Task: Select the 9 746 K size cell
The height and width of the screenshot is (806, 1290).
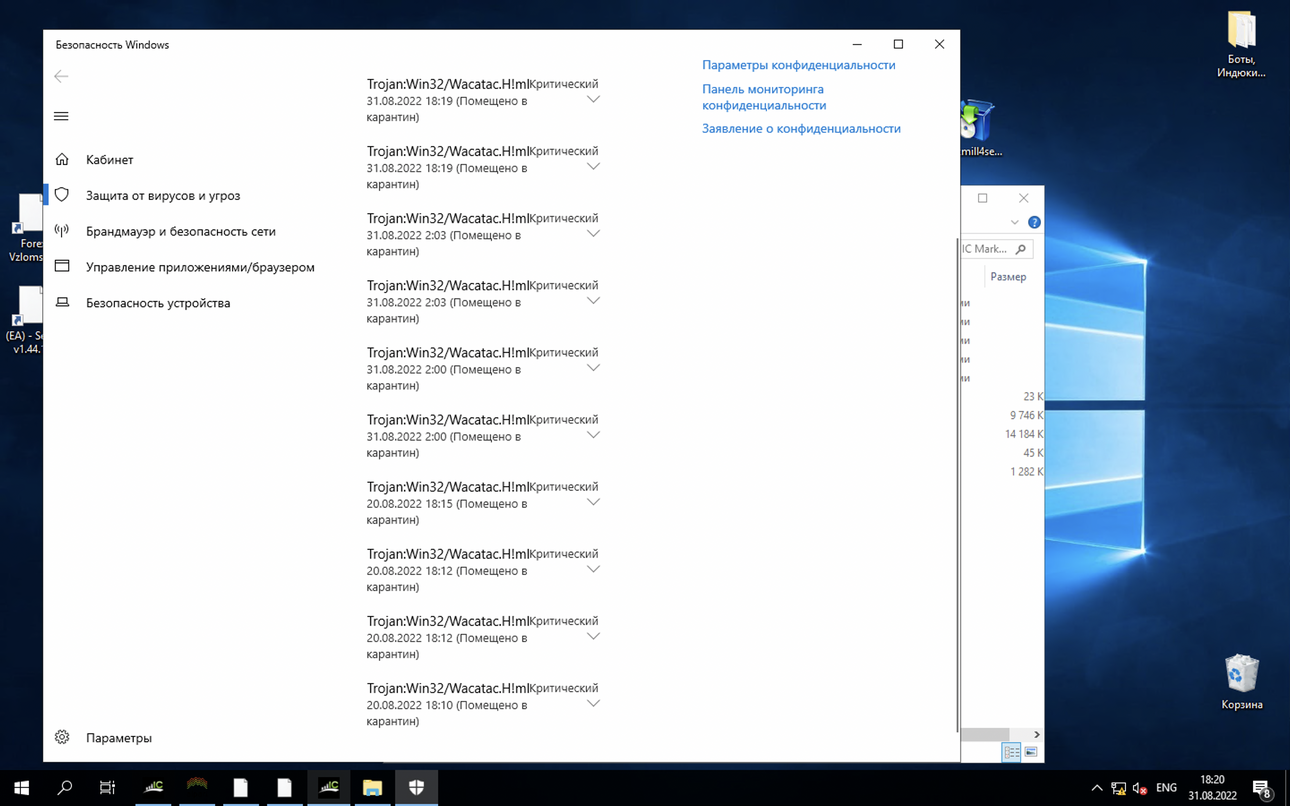Action: coord(1026,416)
